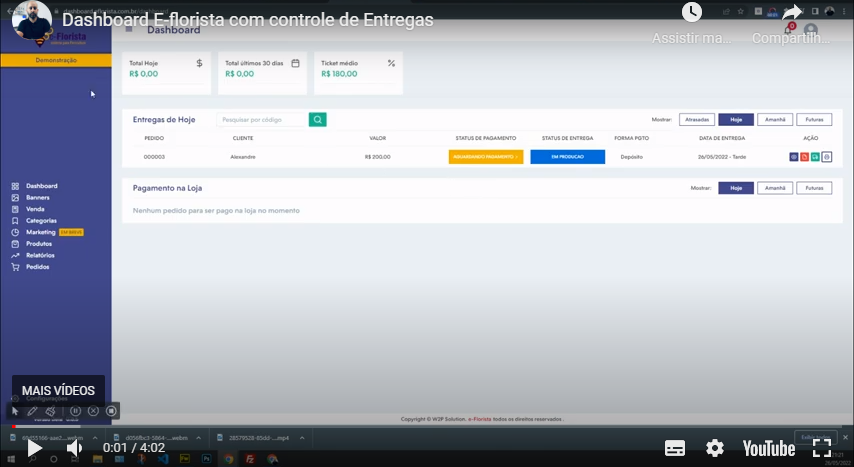This screenshot has width=854, height=467.
Task: Click the hamburger menu next to the Dashboard heading
Action: 129,29
